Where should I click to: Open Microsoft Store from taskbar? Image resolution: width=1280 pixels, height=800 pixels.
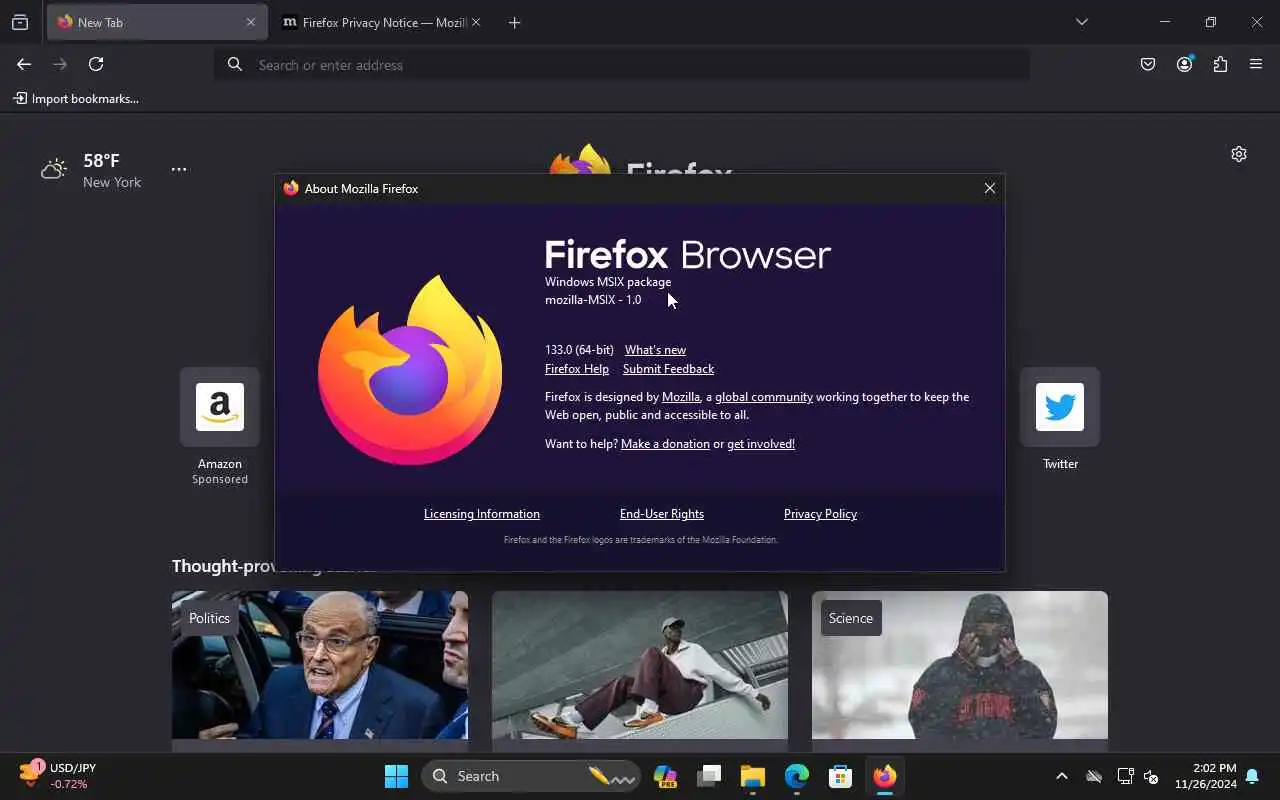click(x=841, y=776)
